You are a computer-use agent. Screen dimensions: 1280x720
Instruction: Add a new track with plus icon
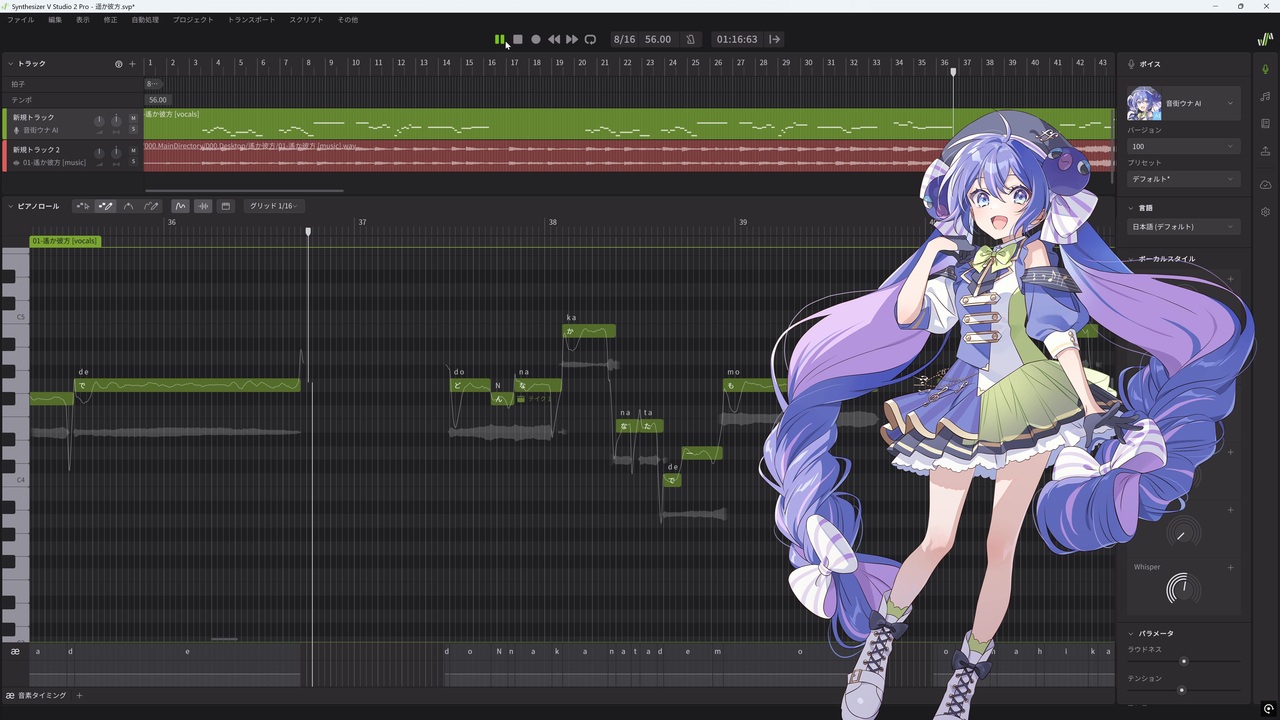pos(132,64)
